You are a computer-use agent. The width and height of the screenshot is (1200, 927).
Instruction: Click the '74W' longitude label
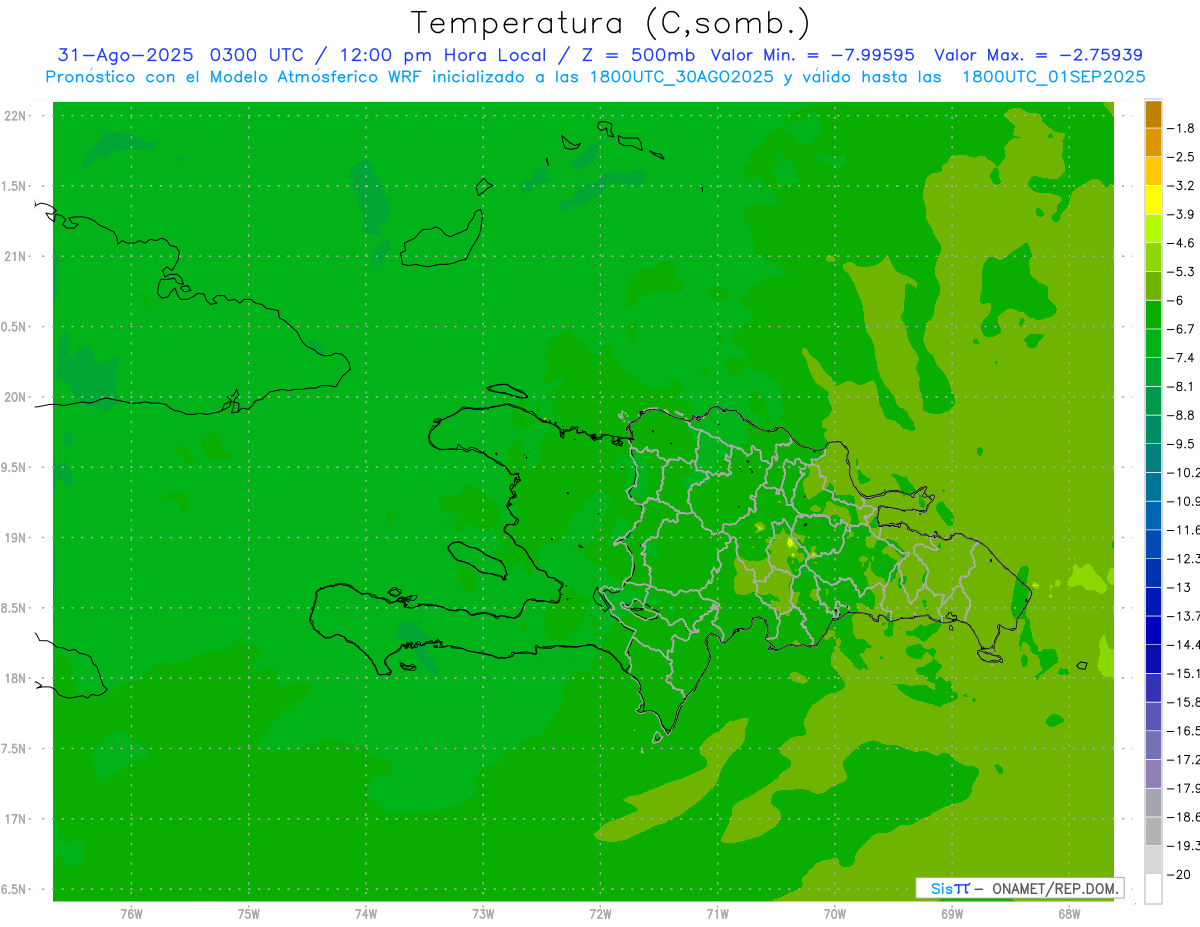(366, 913)
